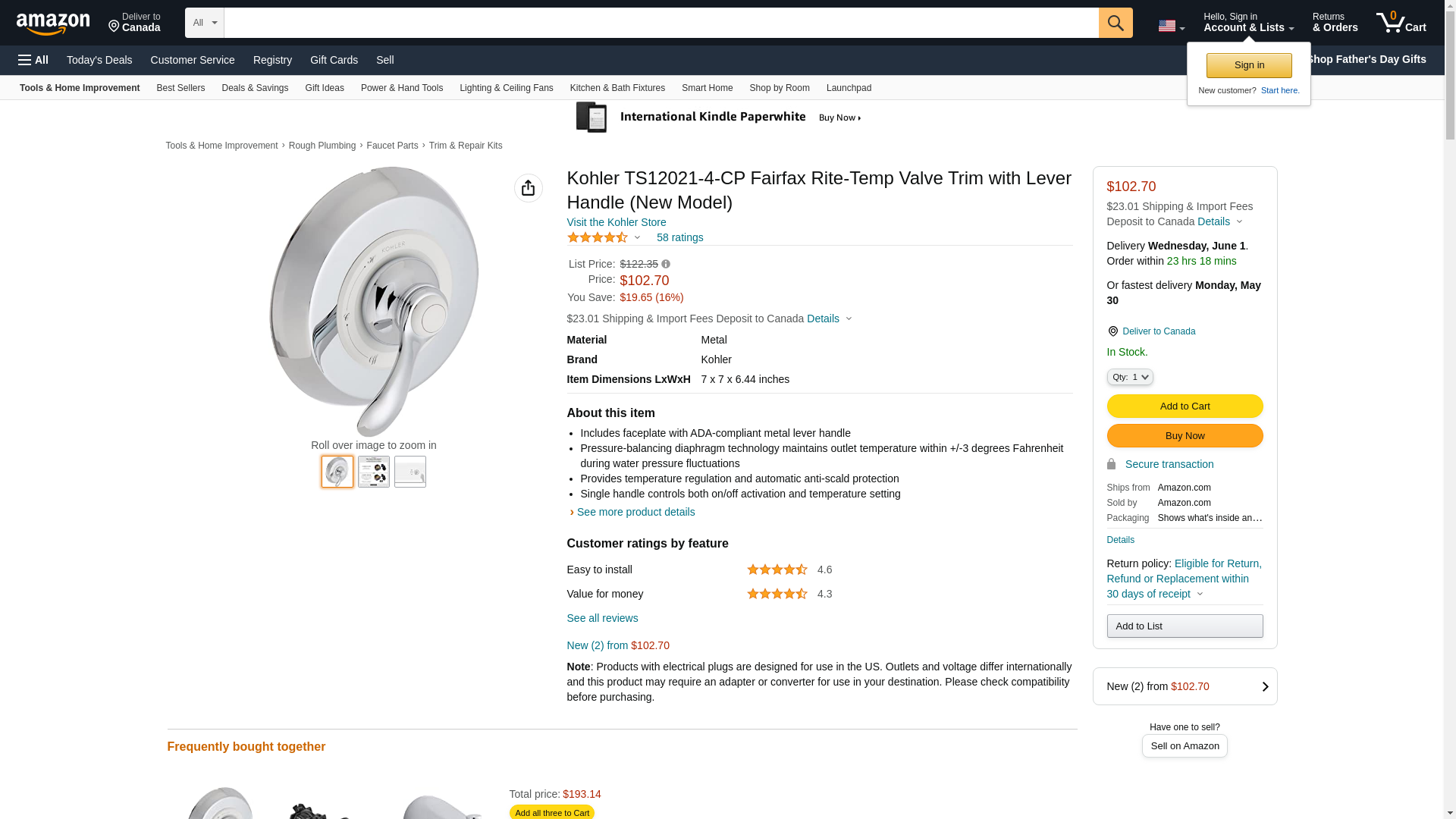Viewport: 1456px width, 819px height.
Task: Open the All hamburger menu
Action: (x=33, y=60)
